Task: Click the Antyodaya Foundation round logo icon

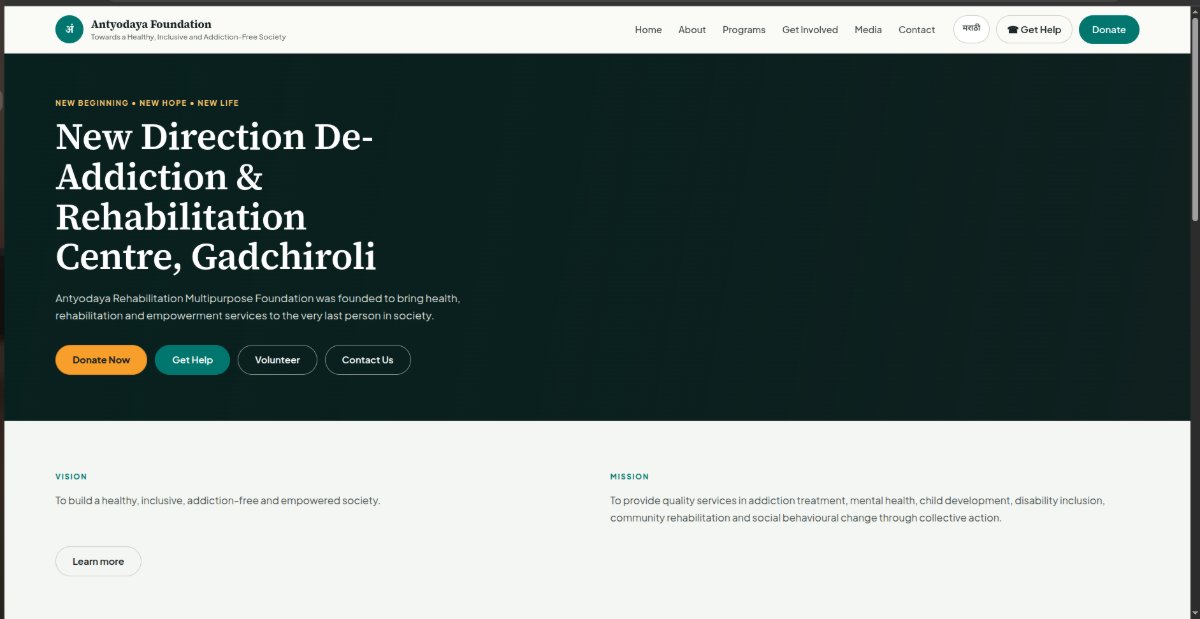Action: point(69,29)
